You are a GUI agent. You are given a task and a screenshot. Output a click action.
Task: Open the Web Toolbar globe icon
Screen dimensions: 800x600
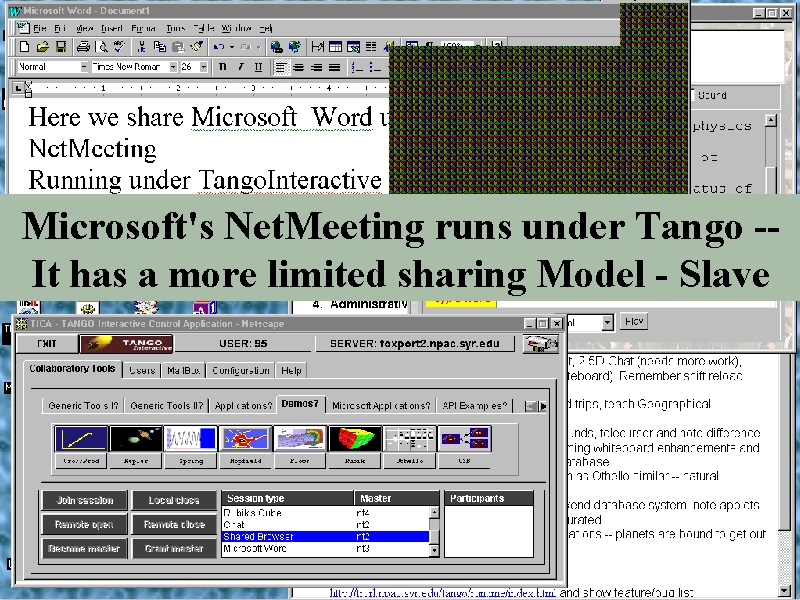pos(295,47)
